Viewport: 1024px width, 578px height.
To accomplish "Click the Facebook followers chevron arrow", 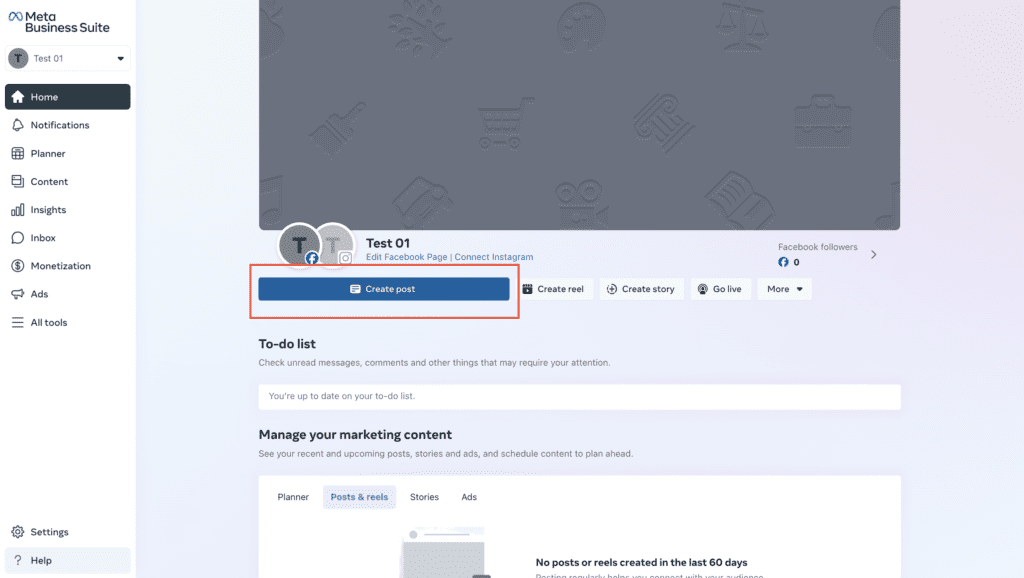I will click(x=874, y=255).
